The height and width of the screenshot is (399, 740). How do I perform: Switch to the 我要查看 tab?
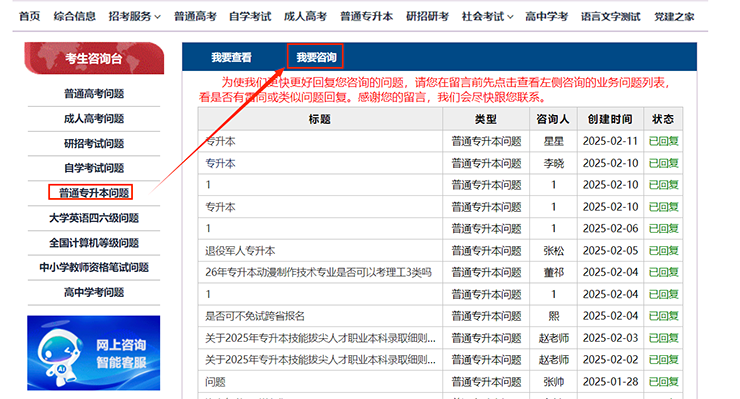coord(231,58)
